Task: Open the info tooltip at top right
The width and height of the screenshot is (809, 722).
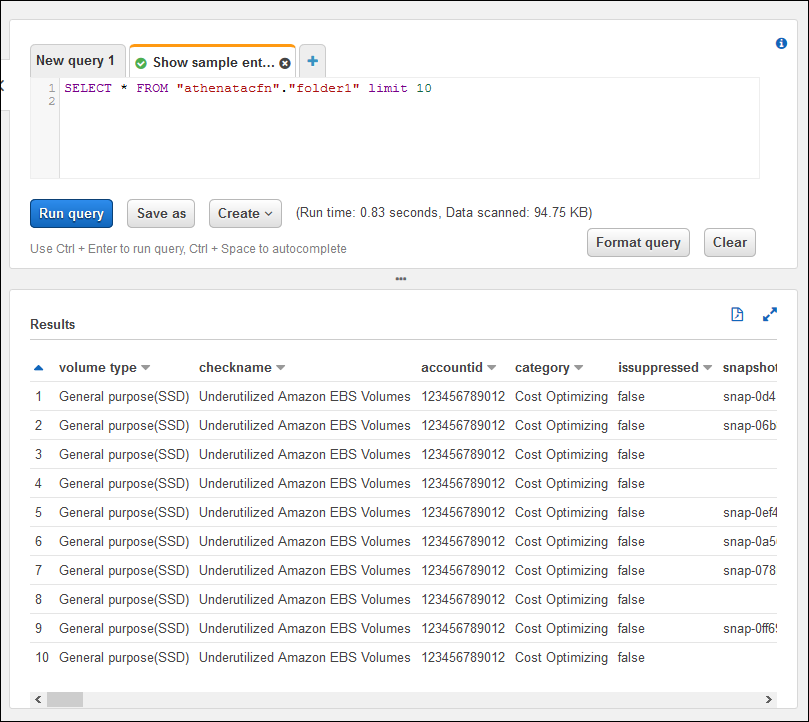Action: 781,43
